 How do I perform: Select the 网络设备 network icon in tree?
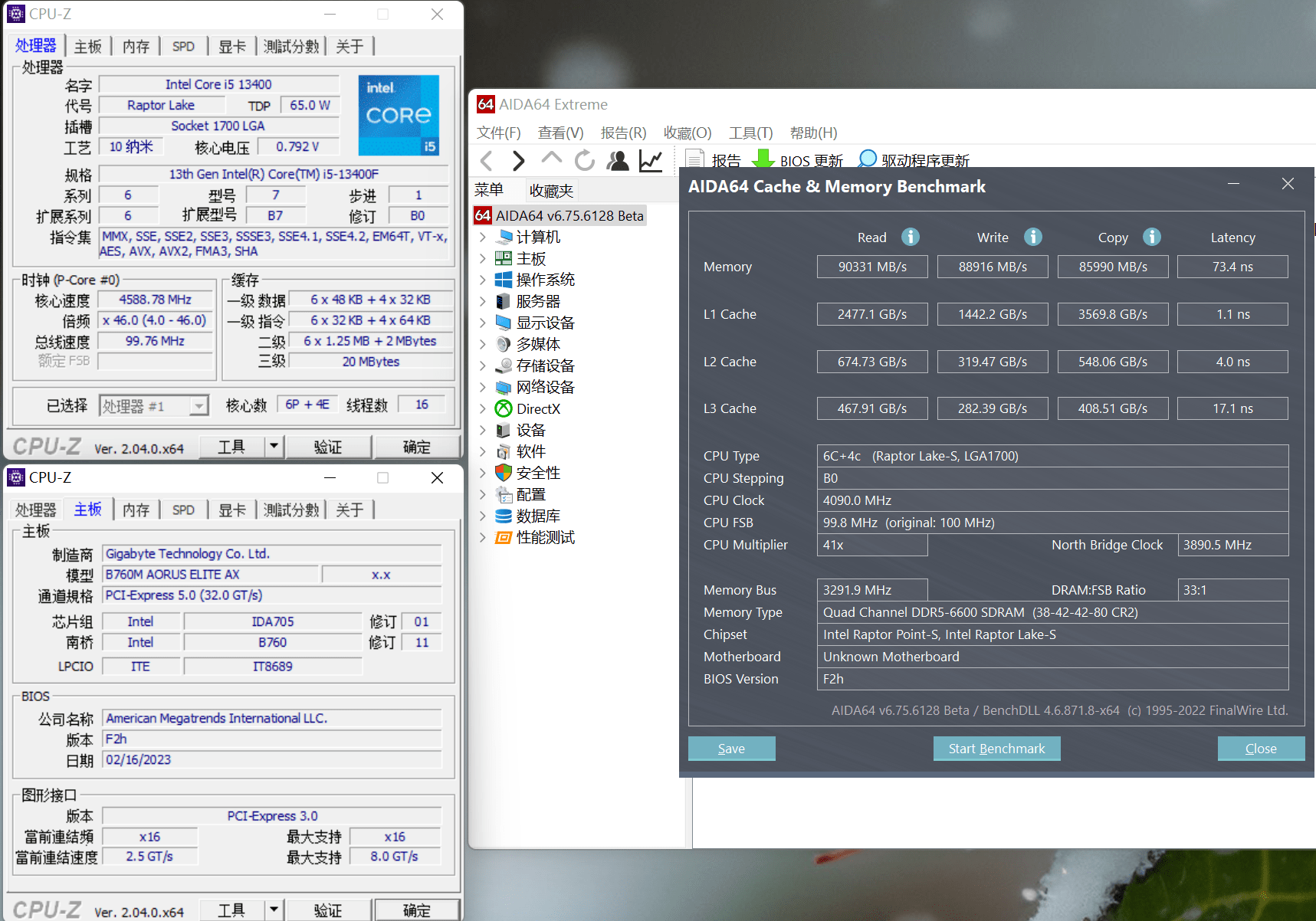tap(504, 387)
